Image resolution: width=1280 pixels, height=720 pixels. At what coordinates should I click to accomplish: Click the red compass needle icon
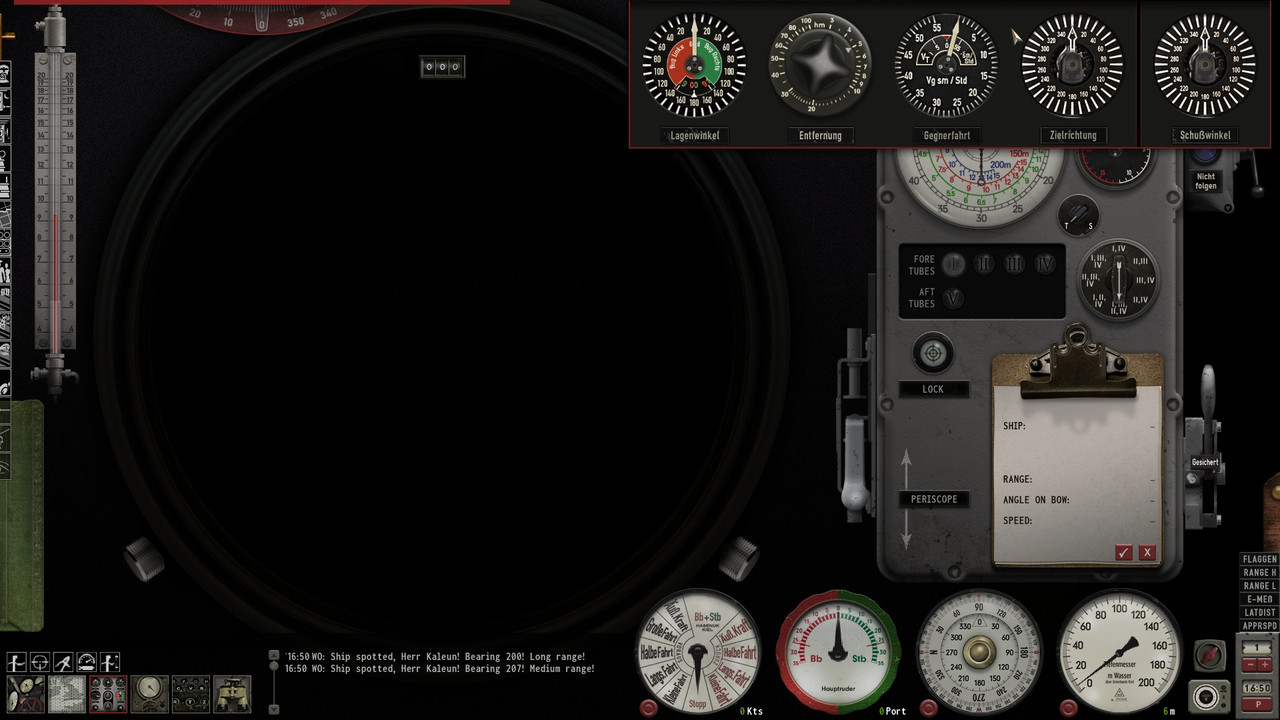point(1209,655)
